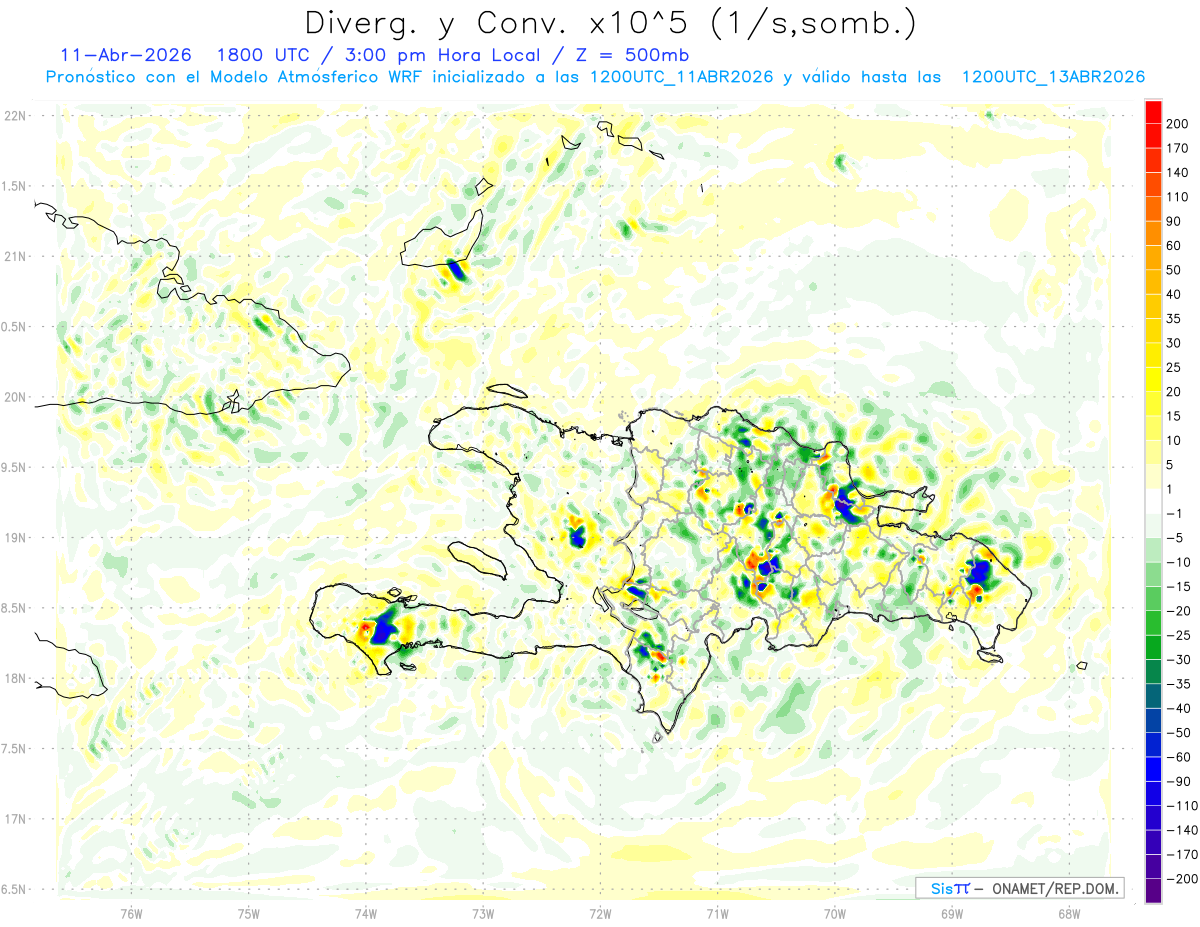Click the blue convergence cell on Great Inagua
1200x927 pixels.
[456, 269]
